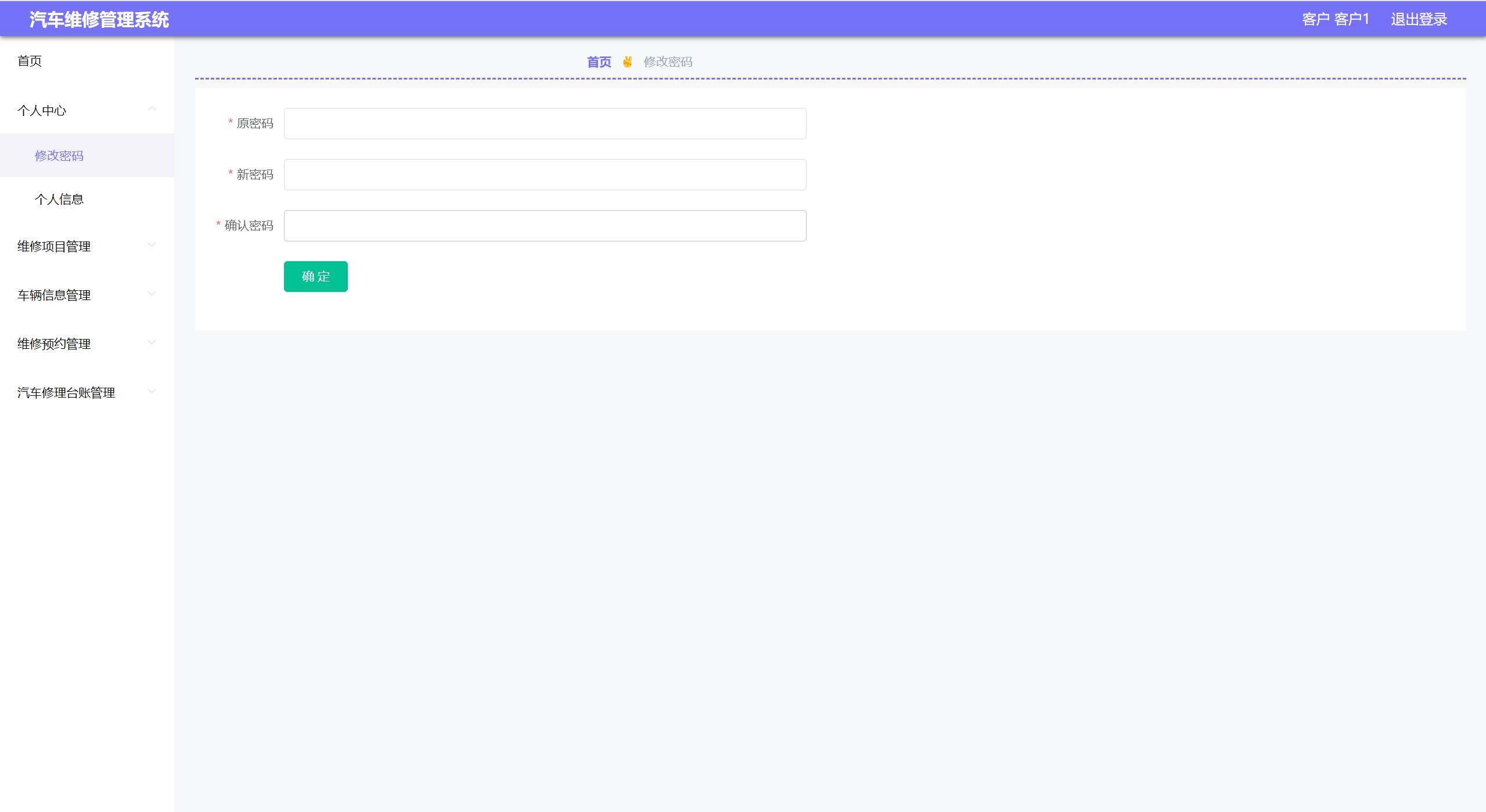Screen dimensions: 1486x812
Task: Click the 汽车修理台账管理 menu label
Action: [x=66, y=392]
